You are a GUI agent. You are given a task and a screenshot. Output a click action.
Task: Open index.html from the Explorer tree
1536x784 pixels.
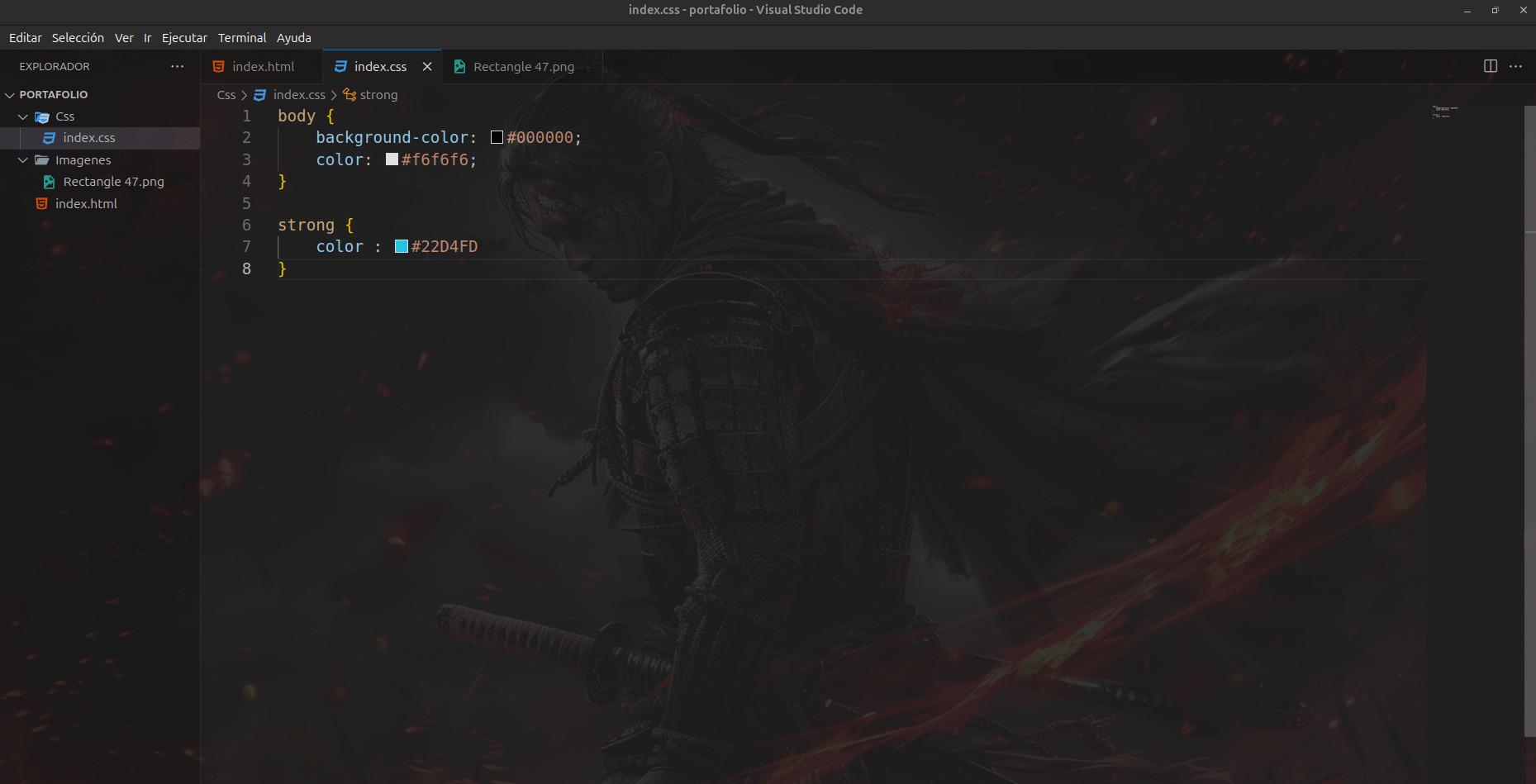pyautogui.click(x=100, y=204)
